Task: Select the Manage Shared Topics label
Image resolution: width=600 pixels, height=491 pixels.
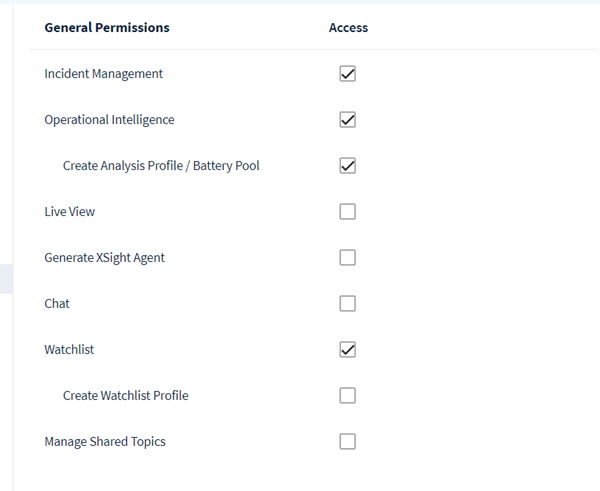Action: [105, 442]
